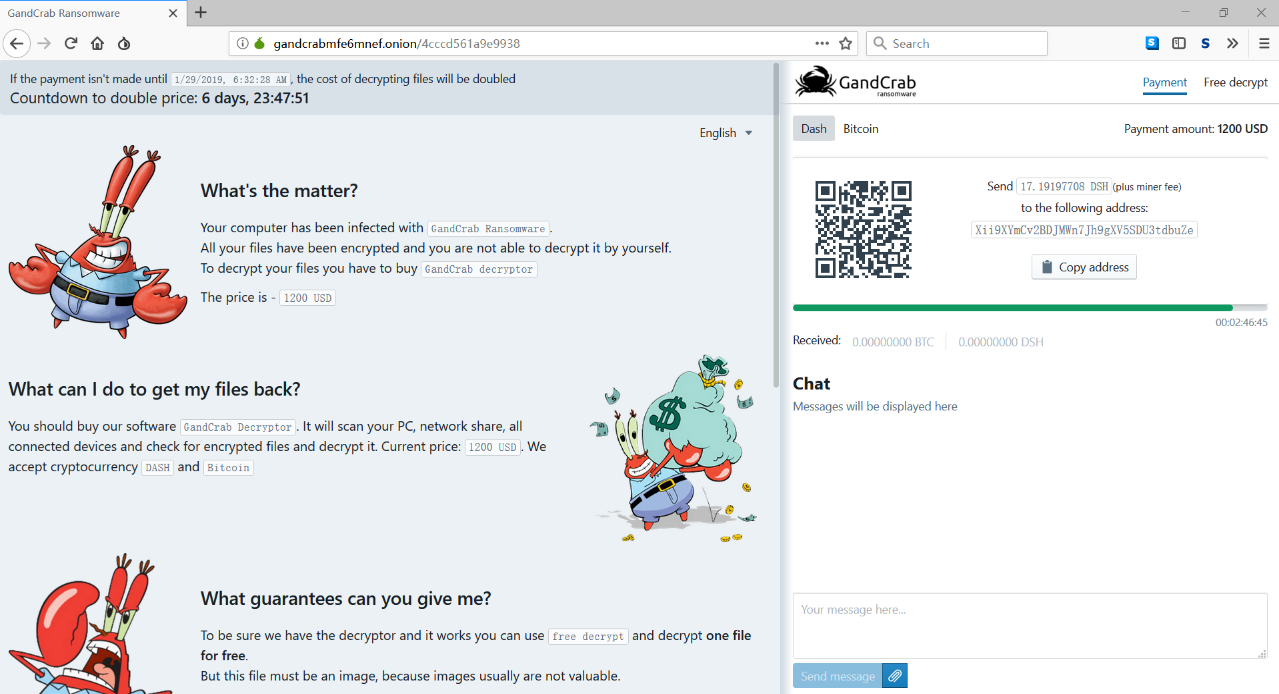The width and height of the screenshot is (1279, 694).
Task: Switch to the Bitcoin payment tab
Action: (861, 129)
